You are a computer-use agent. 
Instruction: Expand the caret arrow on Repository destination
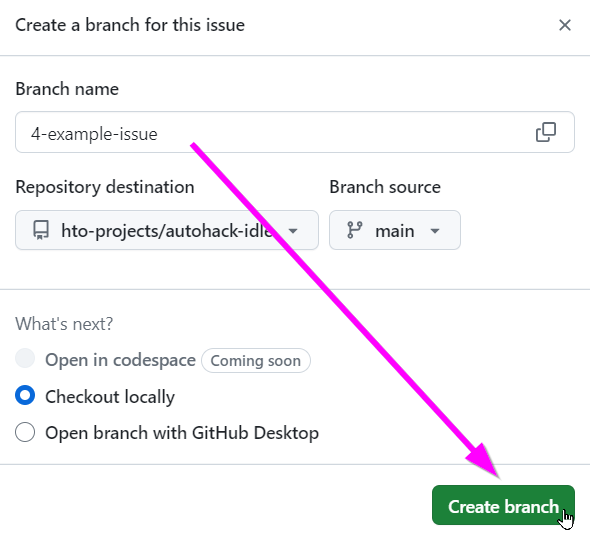coord(293,231)
